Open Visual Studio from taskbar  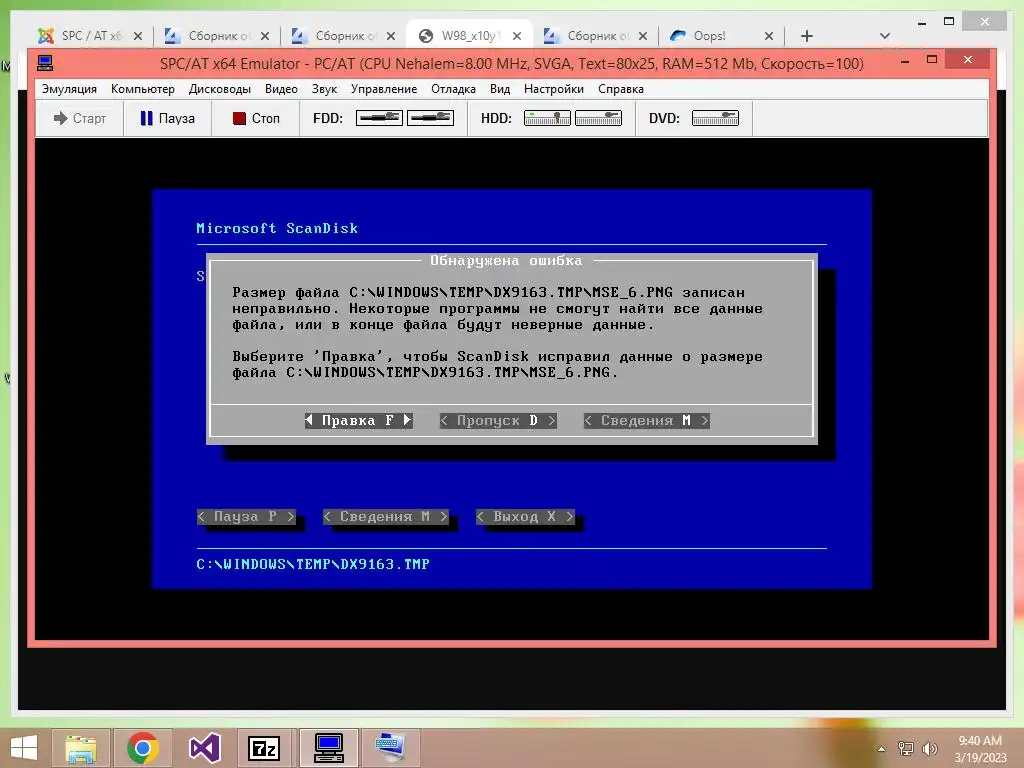[204, 748]
